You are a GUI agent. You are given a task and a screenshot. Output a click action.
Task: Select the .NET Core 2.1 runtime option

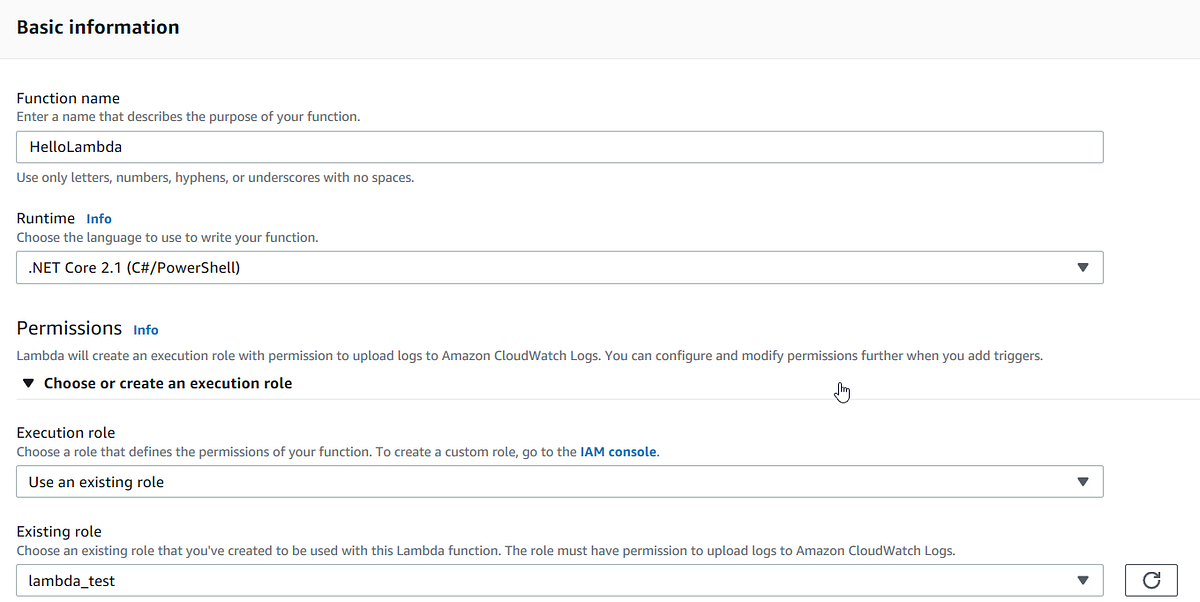pyautogui.click(x=560, y=267)
